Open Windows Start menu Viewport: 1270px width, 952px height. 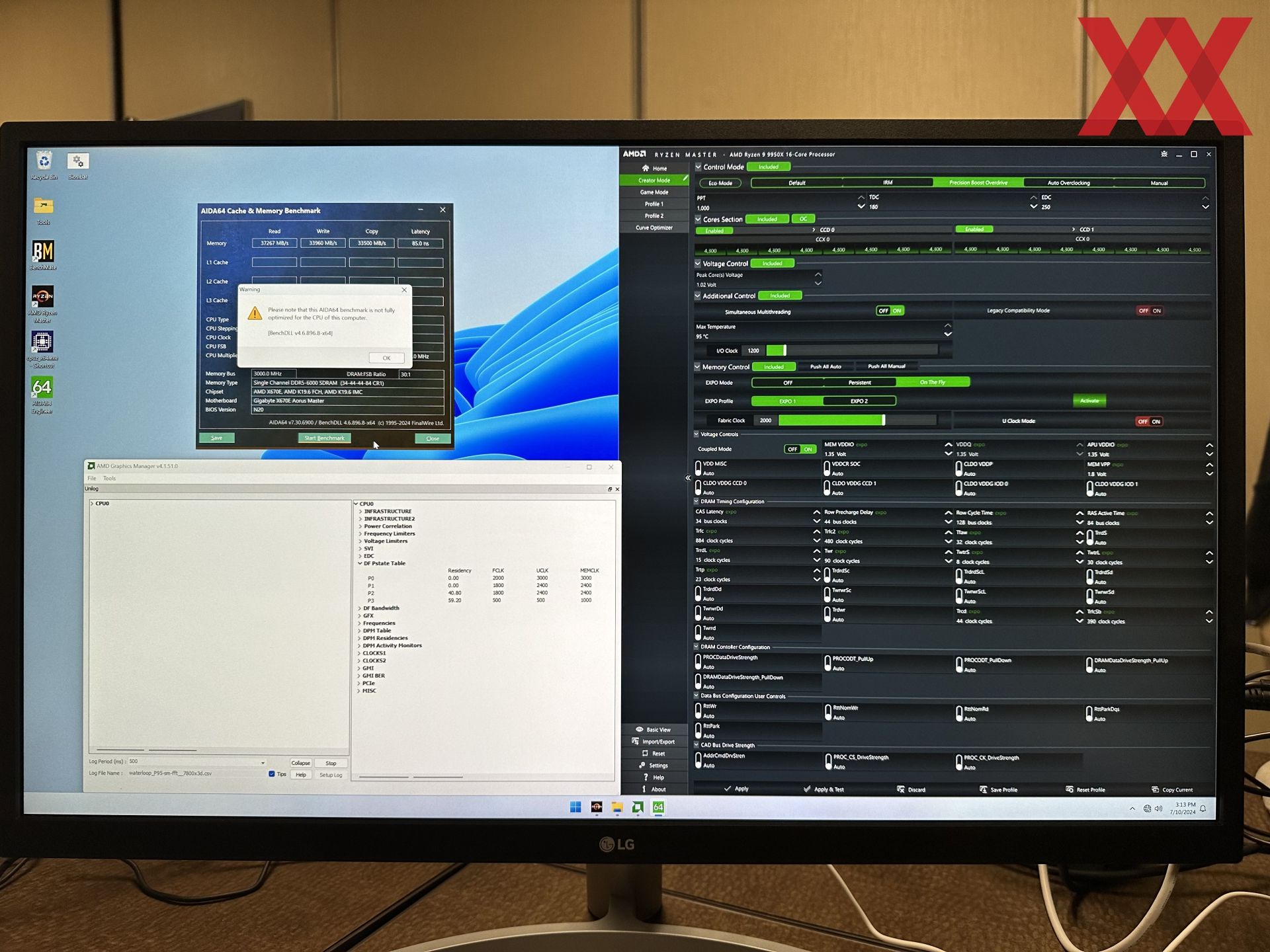tap(575, 807)
